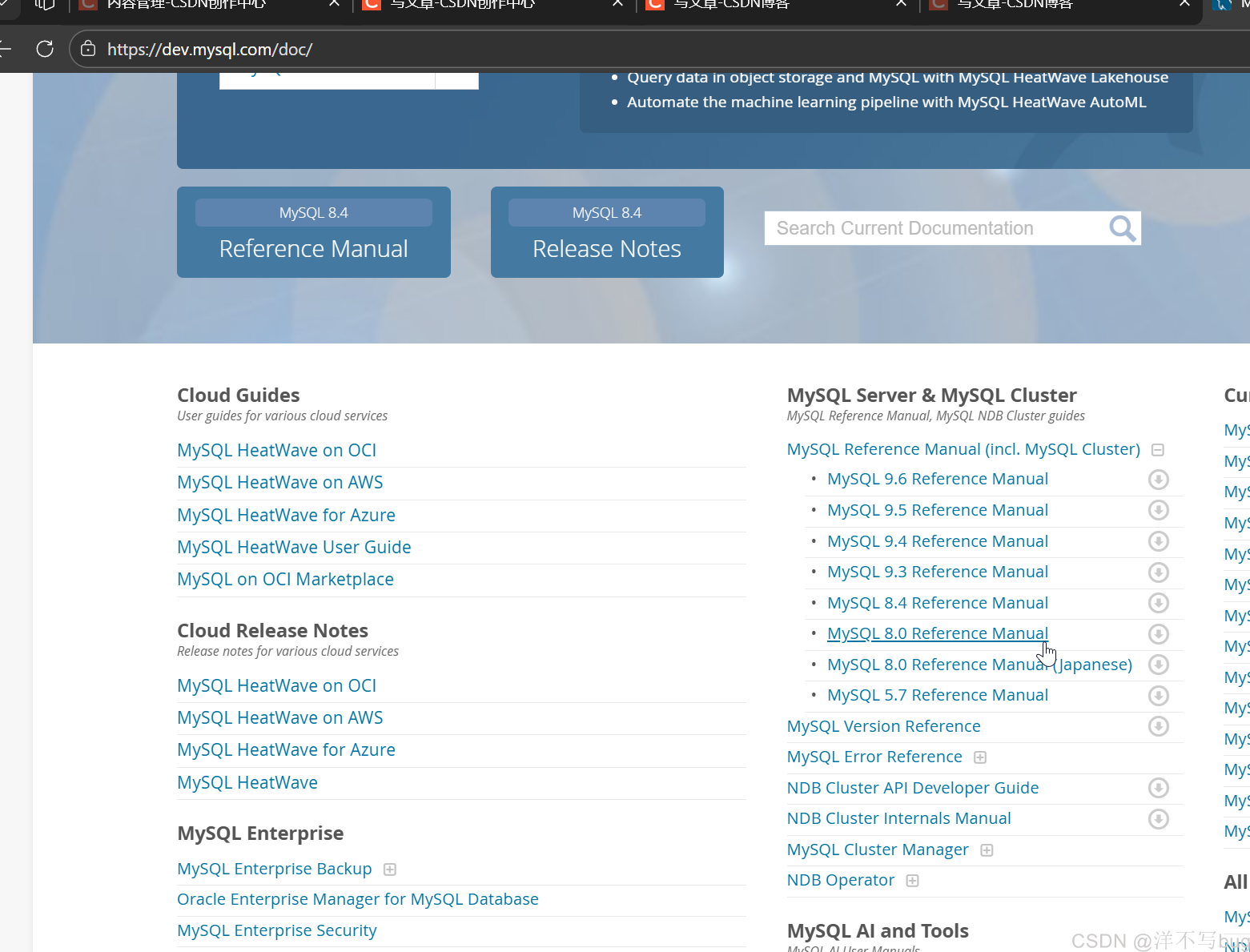1250x952 pixels.
Task: Open MySQL HeatWave on OCI under Cloud Guides
Action: pyautogui.click(x=276, y=451)
